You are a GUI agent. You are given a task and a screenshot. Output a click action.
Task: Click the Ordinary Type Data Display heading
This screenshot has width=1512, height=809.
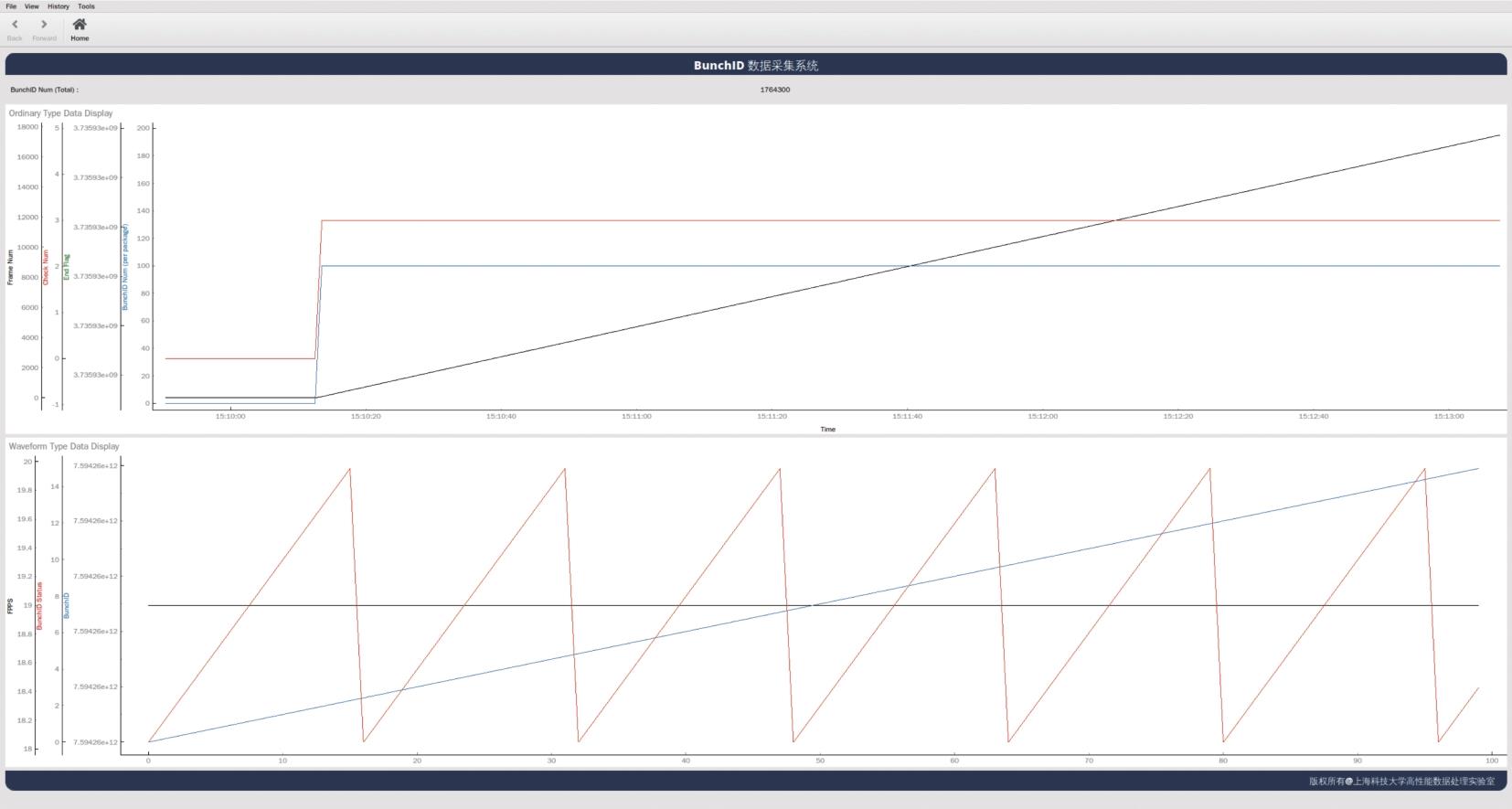click(x=61, y=113)
